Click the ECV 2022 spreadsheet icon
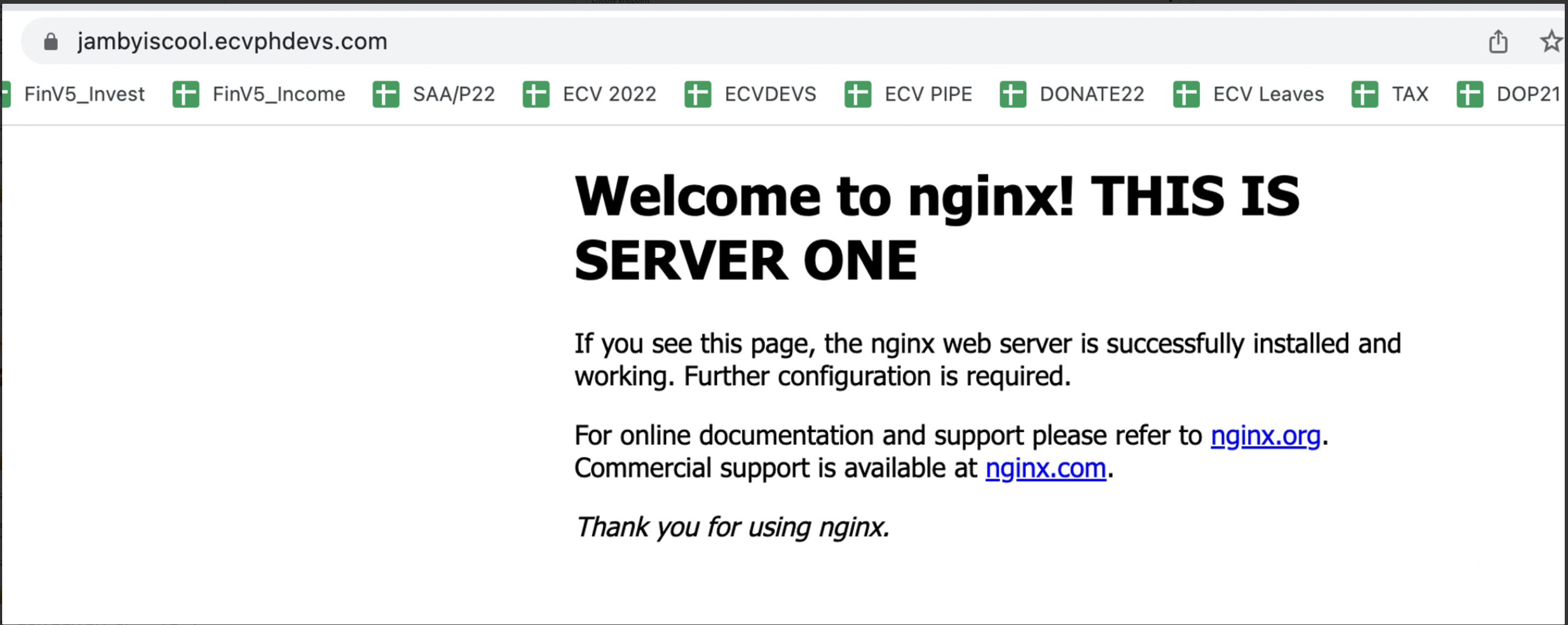This screenshot has height=625, width=1568. click(x=536, y=94)
